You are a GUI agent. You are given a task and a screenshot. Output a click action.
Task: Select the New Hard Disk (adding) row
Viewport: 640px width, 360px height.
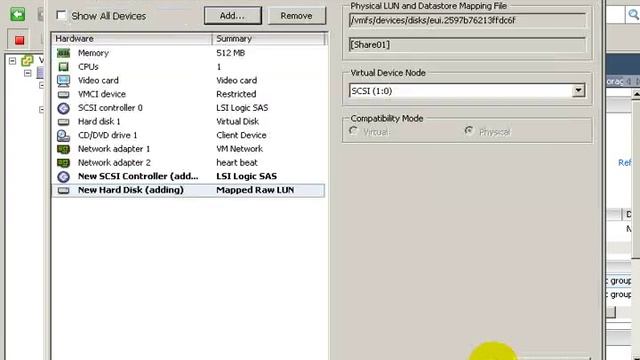189,190
